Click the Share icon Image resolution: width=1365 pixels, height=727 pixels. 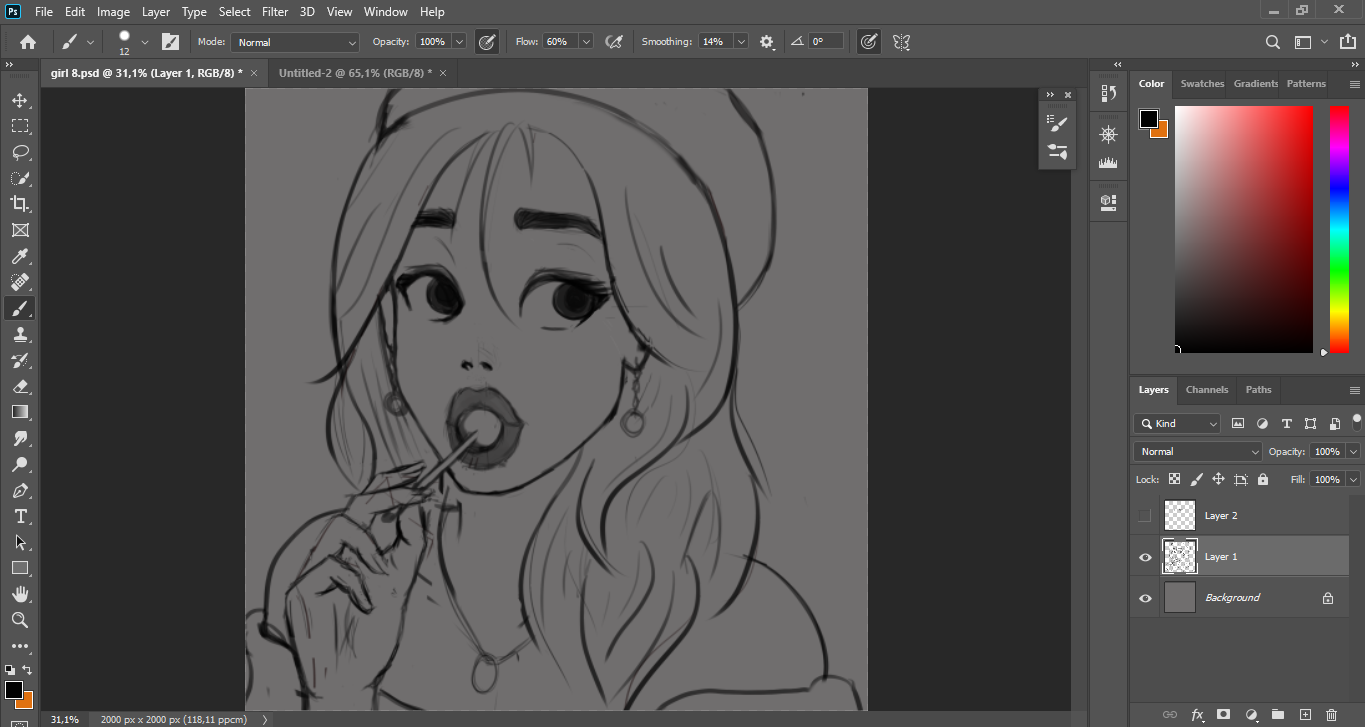click(x=1347, y=42)
